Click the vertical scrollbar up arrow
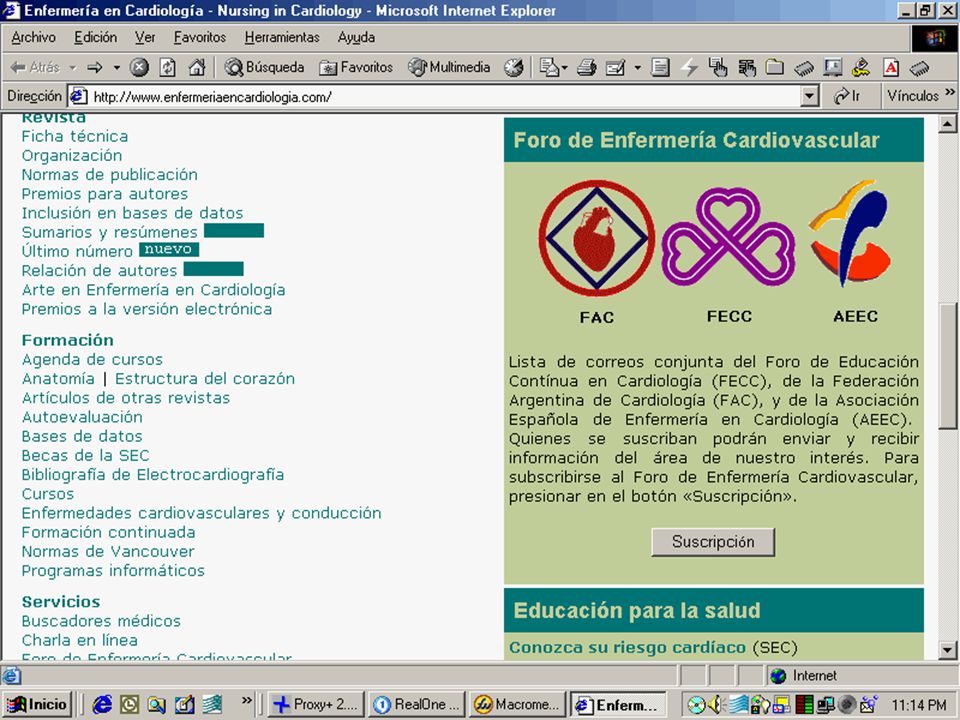This screenshot has height=720, width=960. point(947,124)
